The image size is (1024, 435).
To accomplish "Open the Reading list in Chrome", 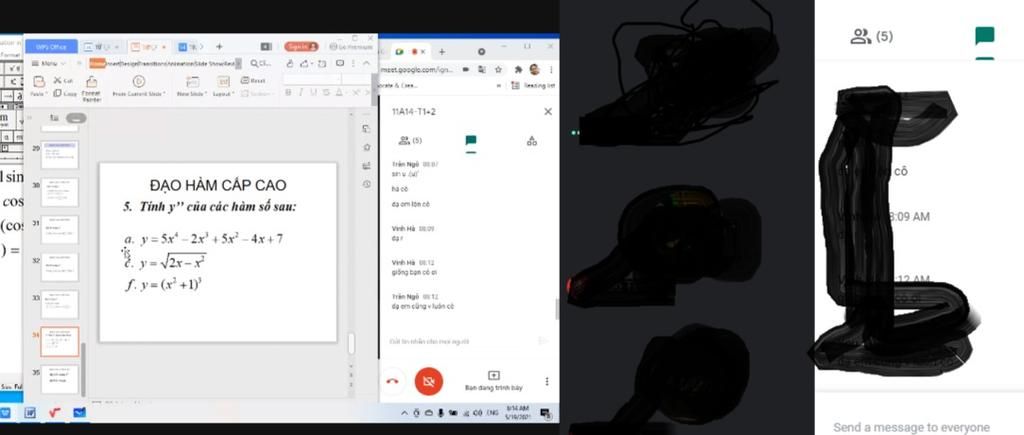I will point(533,86).
